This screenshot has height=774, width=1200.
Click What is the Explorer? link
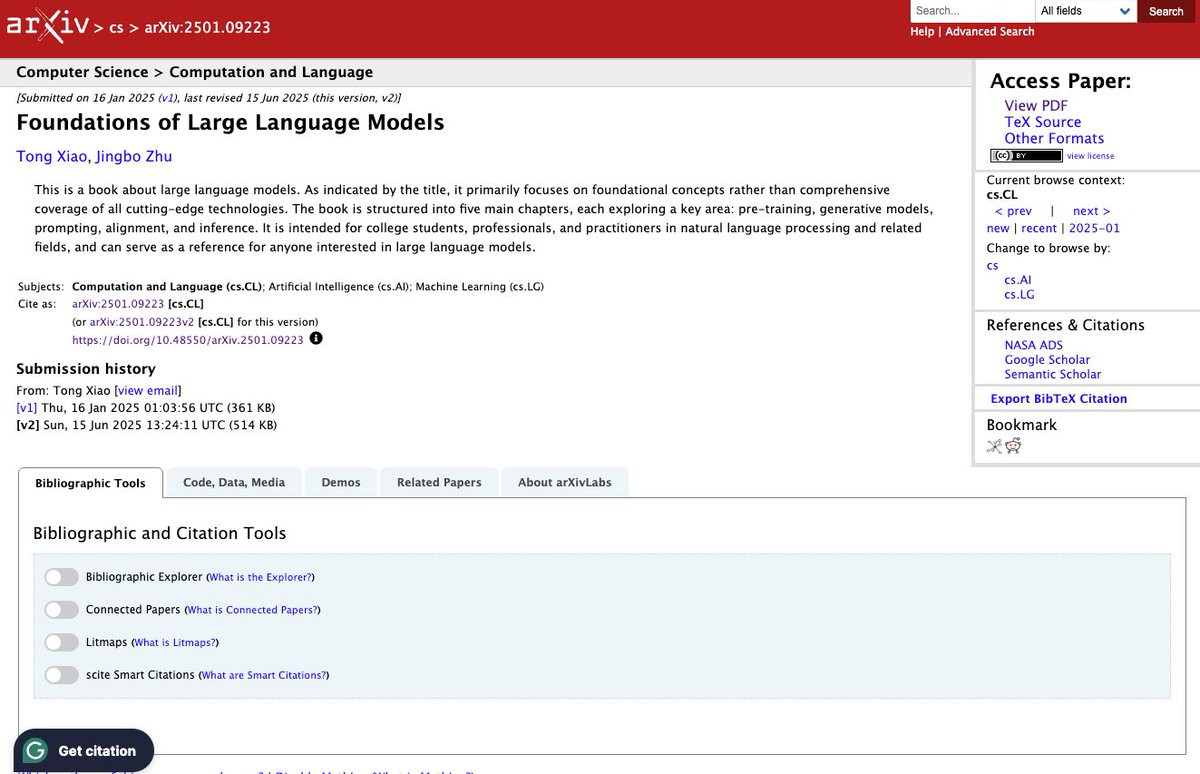(260, 577)
